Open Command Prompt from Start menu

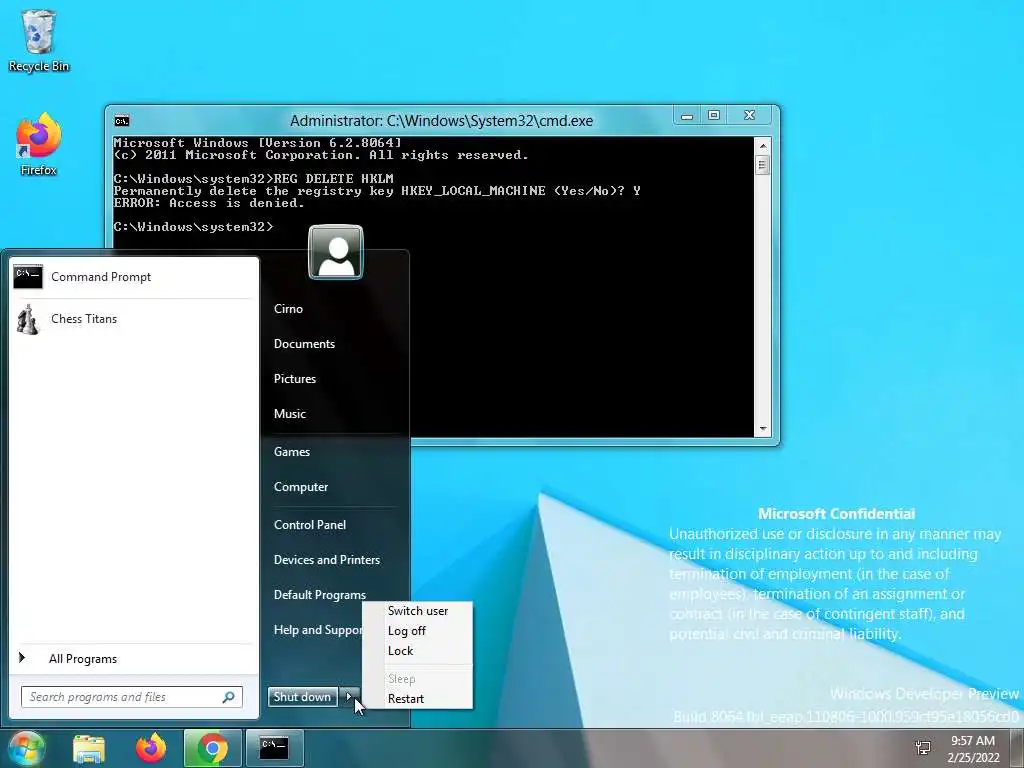[133, 277]
